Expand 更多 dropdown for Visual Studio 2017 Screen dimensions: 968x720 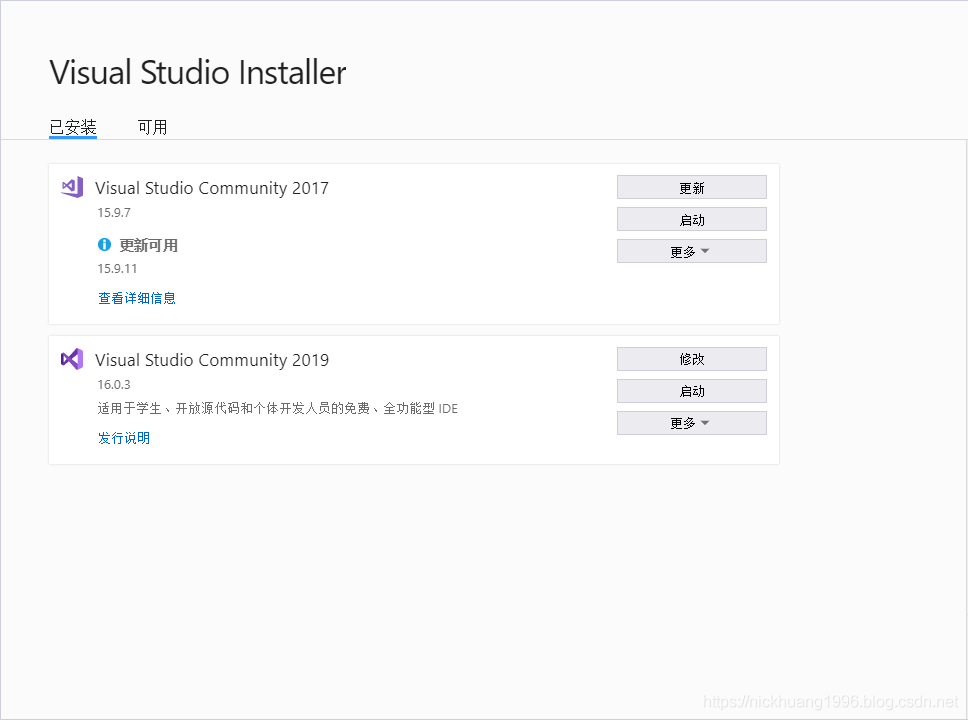691,252
